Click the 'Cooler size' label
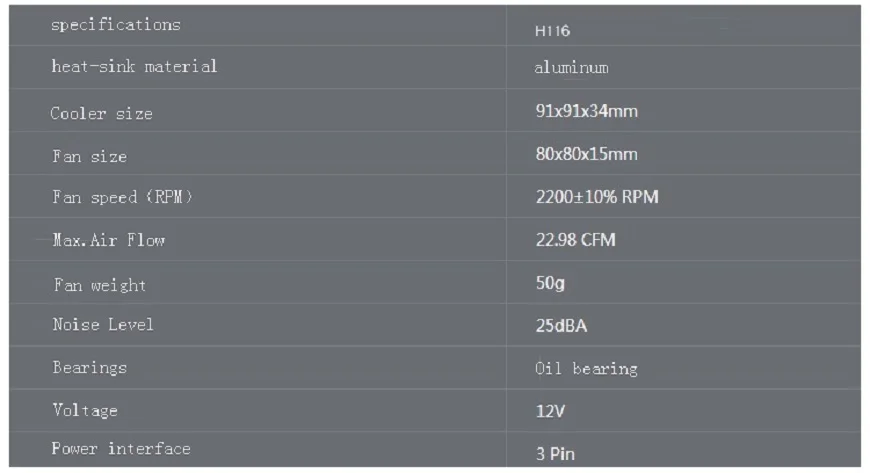 pyautogui.click(x=101, y=113)
